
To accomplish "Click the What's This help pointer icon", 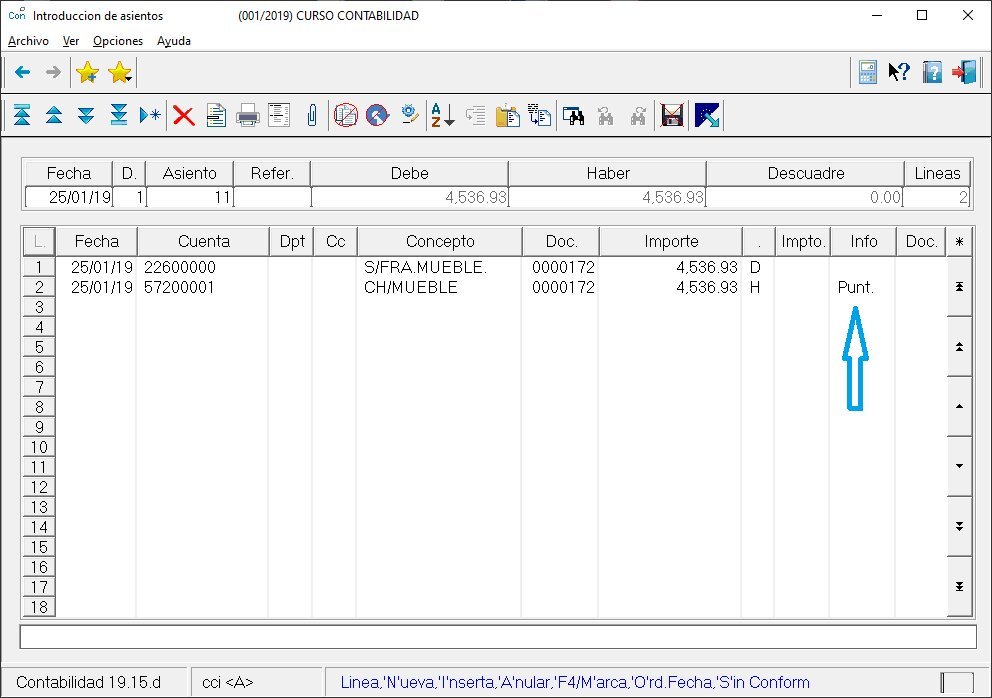I will [899, 72].
